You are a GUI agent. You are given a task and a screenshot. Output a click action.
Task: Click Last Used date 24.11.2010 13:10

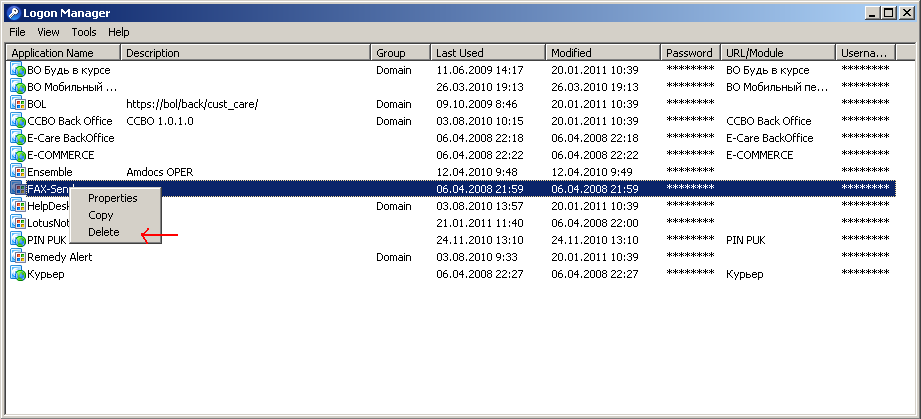click(x=480, y=240)
